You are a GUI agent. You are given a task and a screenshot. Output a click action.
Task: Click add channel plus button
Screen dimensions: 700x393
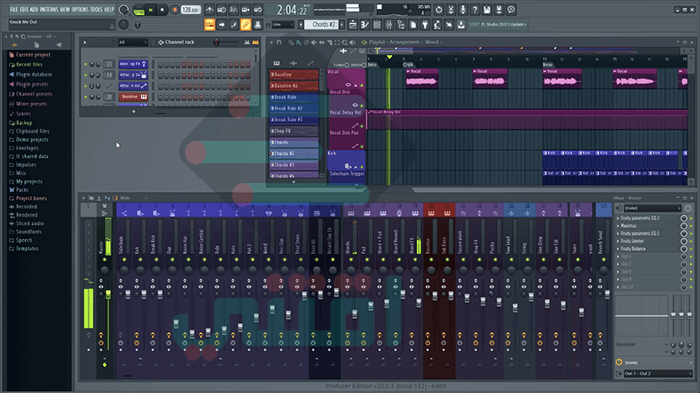click(133, 112)
